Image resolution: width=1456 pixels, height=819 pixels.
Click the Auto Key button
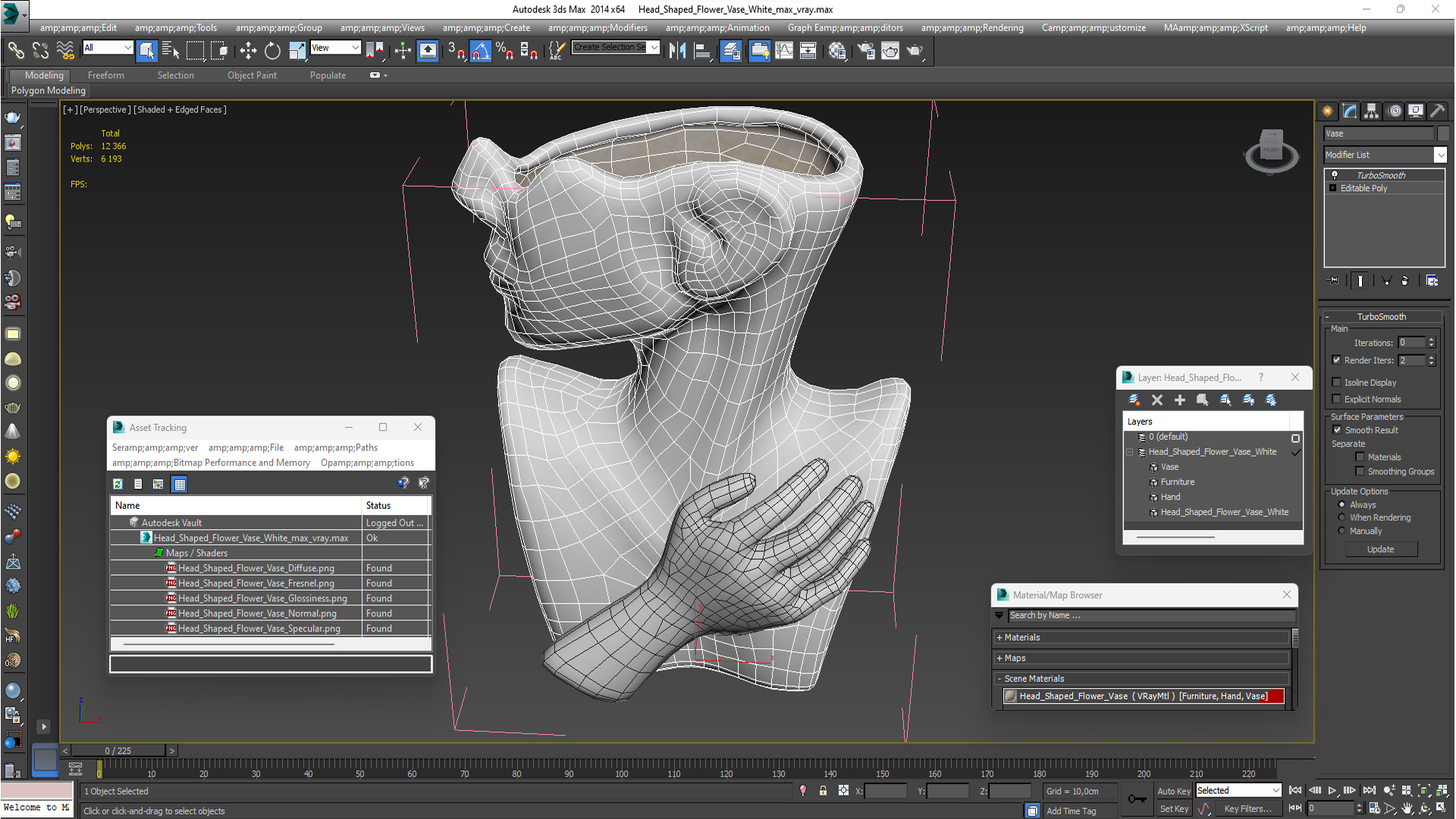[x=1173, y=791]
